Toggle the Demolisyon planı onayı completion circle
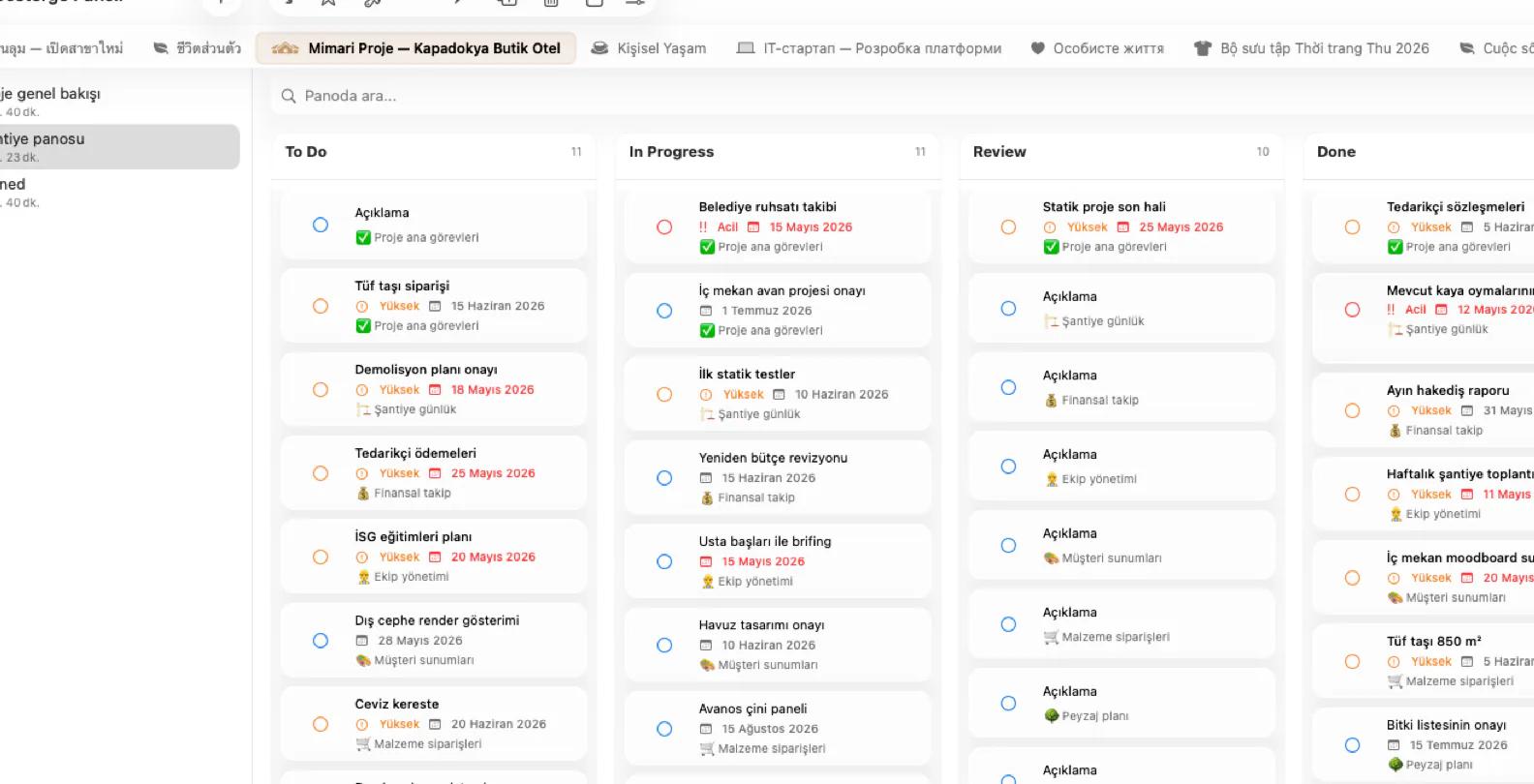Image resolution: width=1534 pixels, height=784 pixels. pos(321,390)
